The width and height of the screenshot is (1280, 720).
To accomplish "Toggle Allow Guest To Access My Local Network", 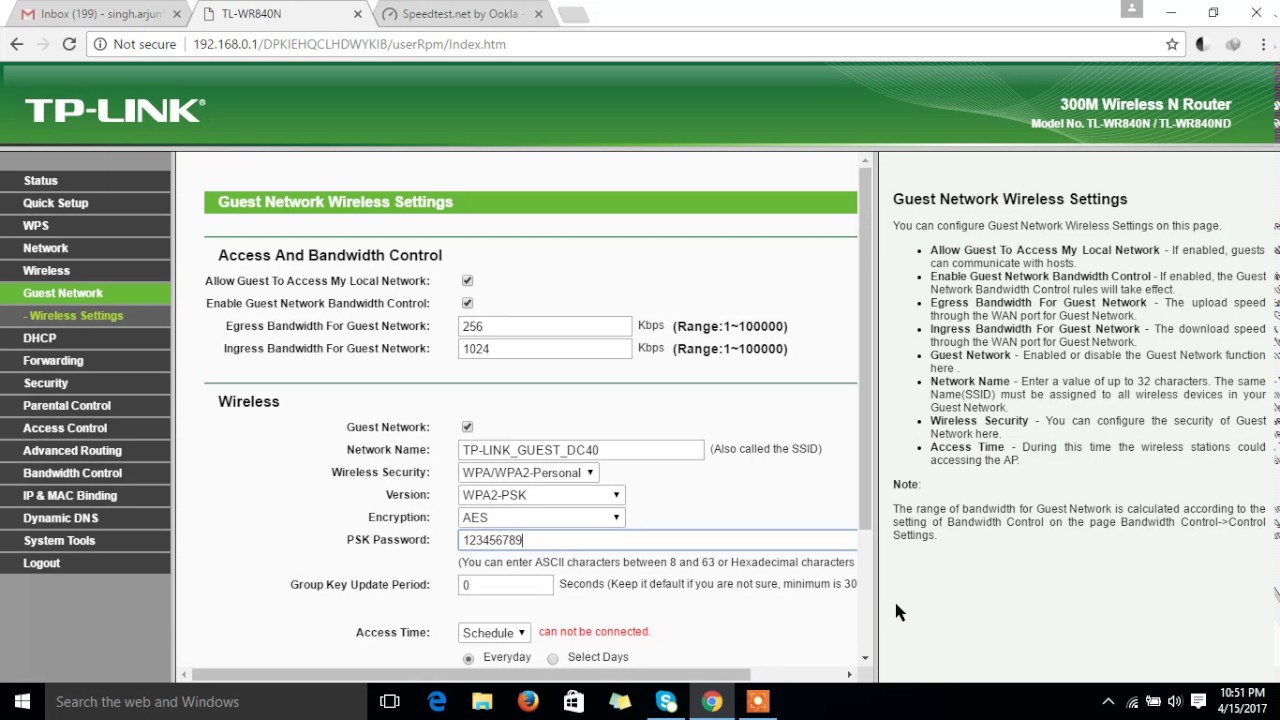I will [467, 281].
